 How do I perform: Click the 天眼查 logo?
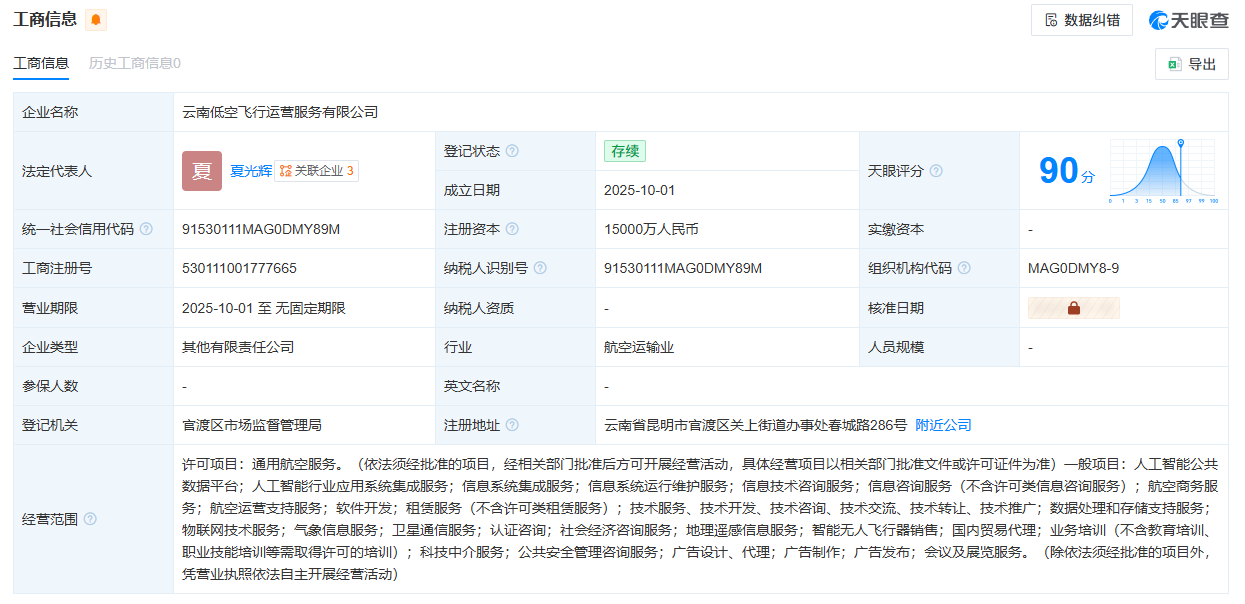1188,20
